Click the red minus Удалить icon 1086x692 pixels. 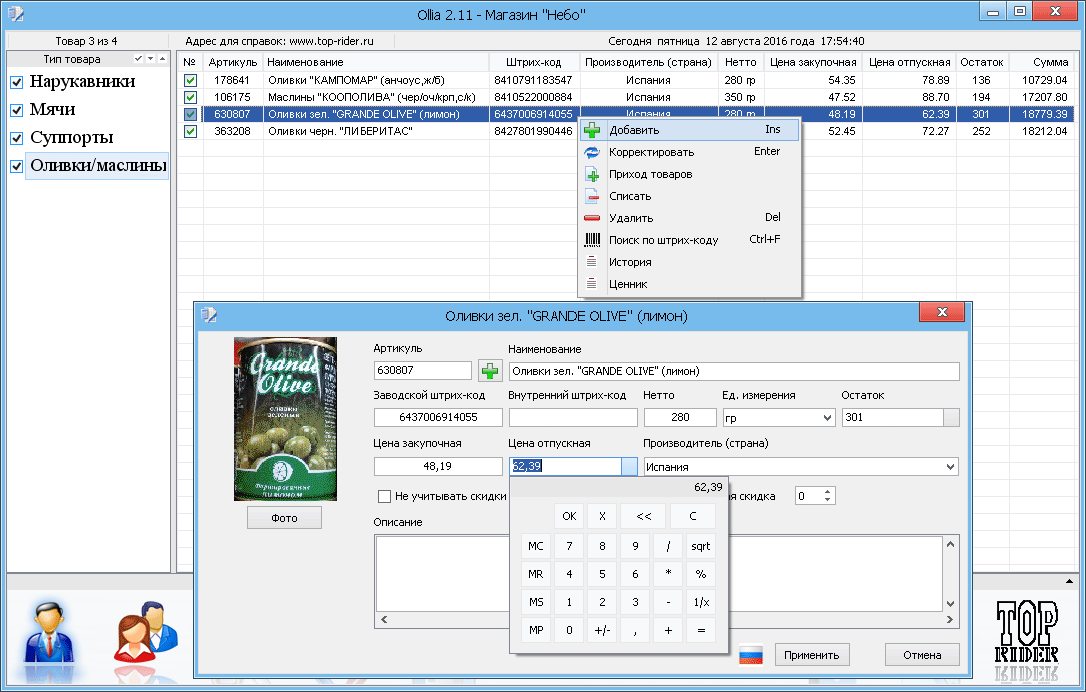point(592,218)
